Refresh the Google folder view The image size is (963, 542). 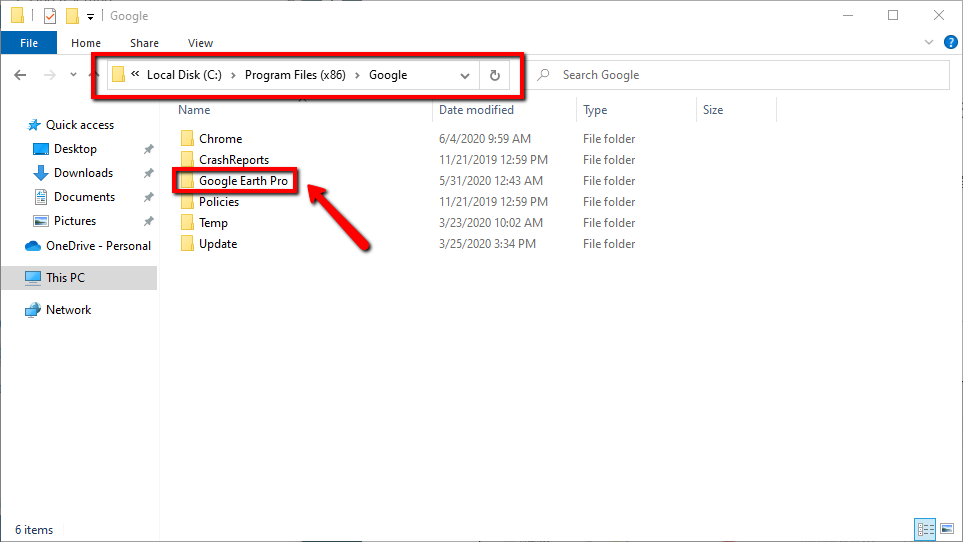point(494,75)
